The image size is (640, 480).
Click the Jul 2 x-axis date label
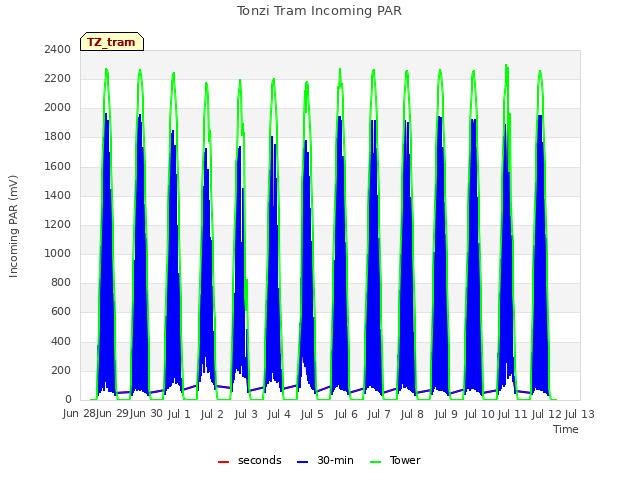pyautogui.click(x=212, y=414)
